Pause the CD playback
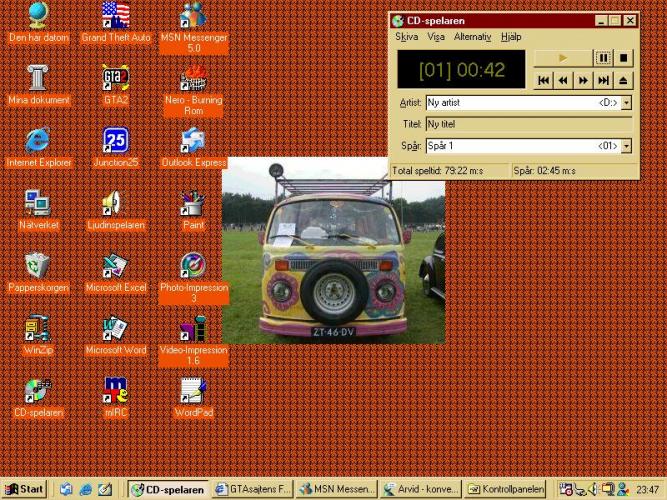 603,59
